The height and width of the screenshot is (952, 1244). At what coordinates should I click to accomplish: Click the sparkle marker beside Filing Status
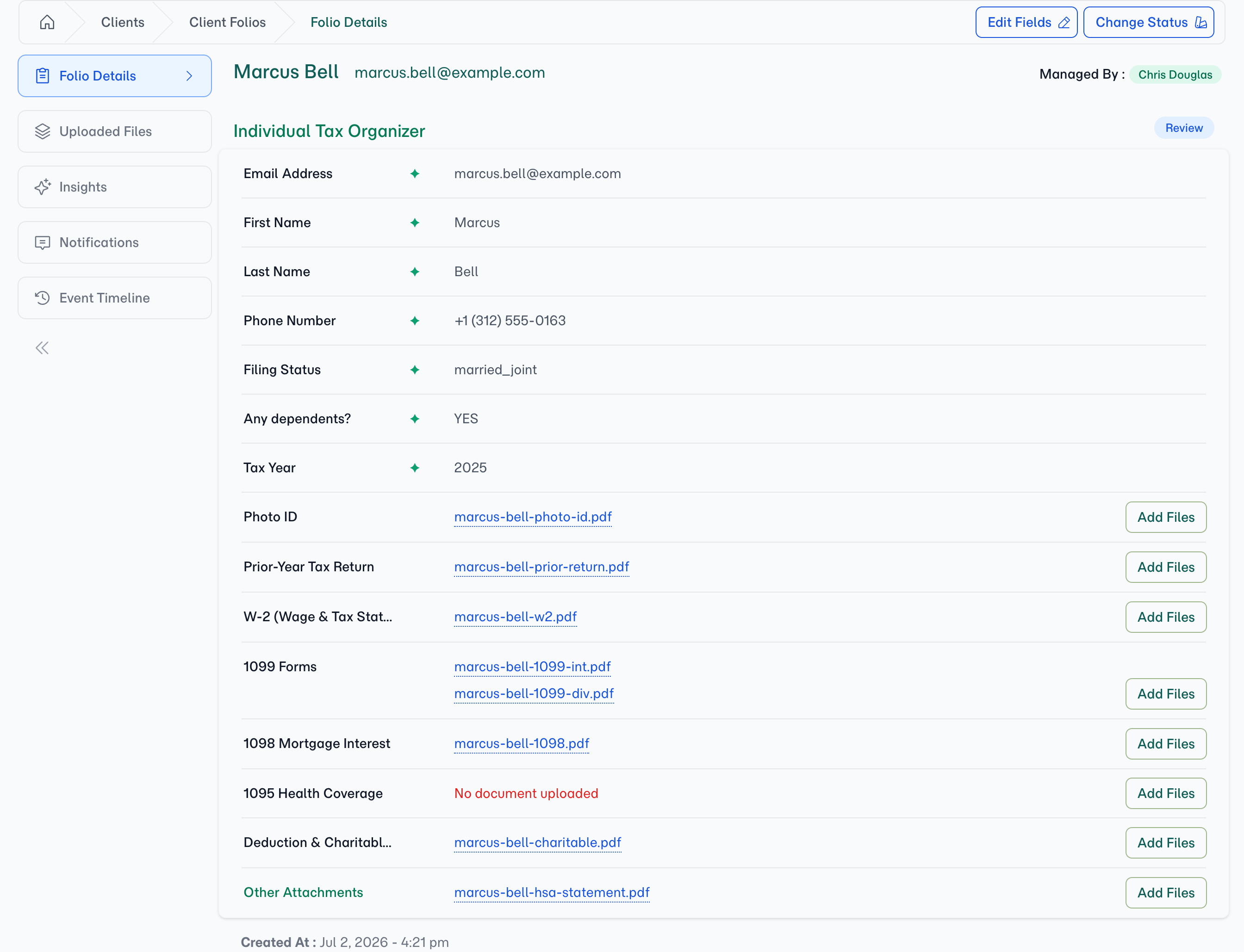point(415,370)
